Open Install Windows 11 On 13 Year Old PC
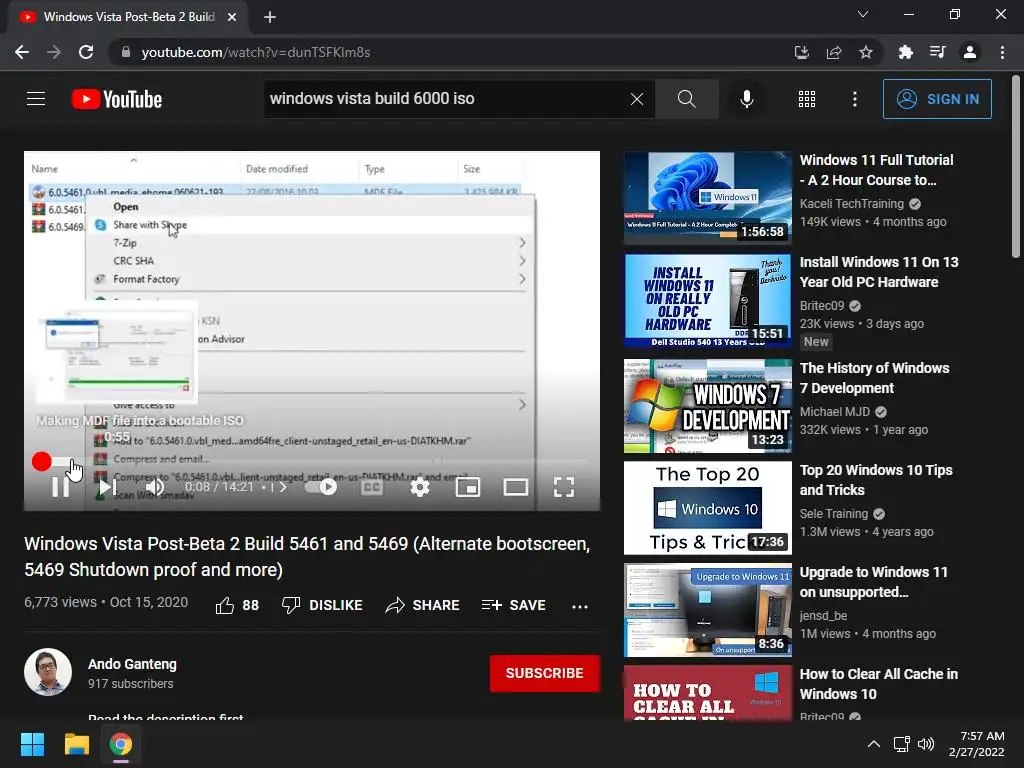The height and width of the screenshot is (768, 1024). [x=879, y=272]
